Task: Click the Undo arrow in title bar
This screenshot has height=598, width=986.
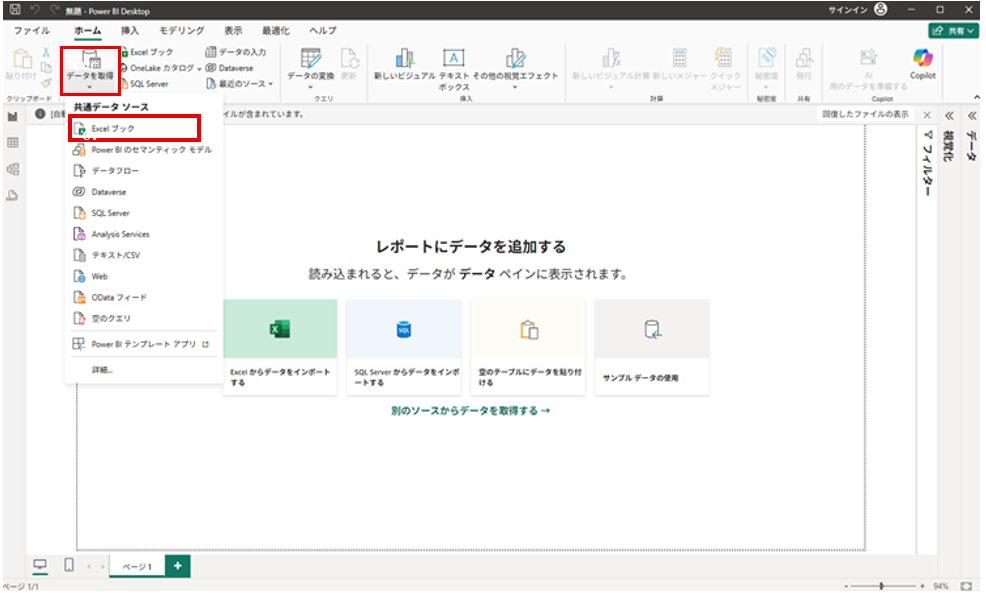Action: coord(35,9)
